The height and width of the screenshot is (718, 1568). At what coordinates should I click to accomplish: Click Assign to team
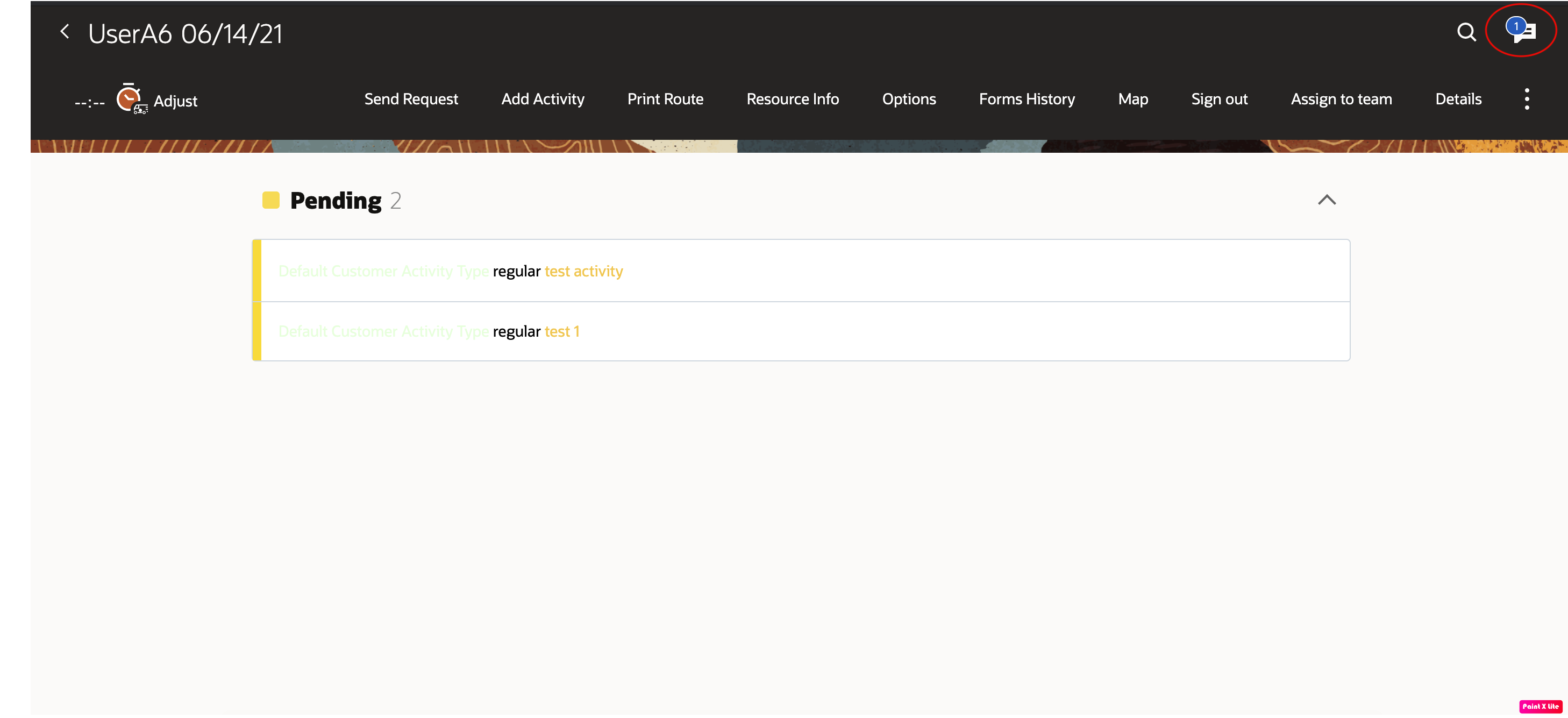(x=1342, y=98)
